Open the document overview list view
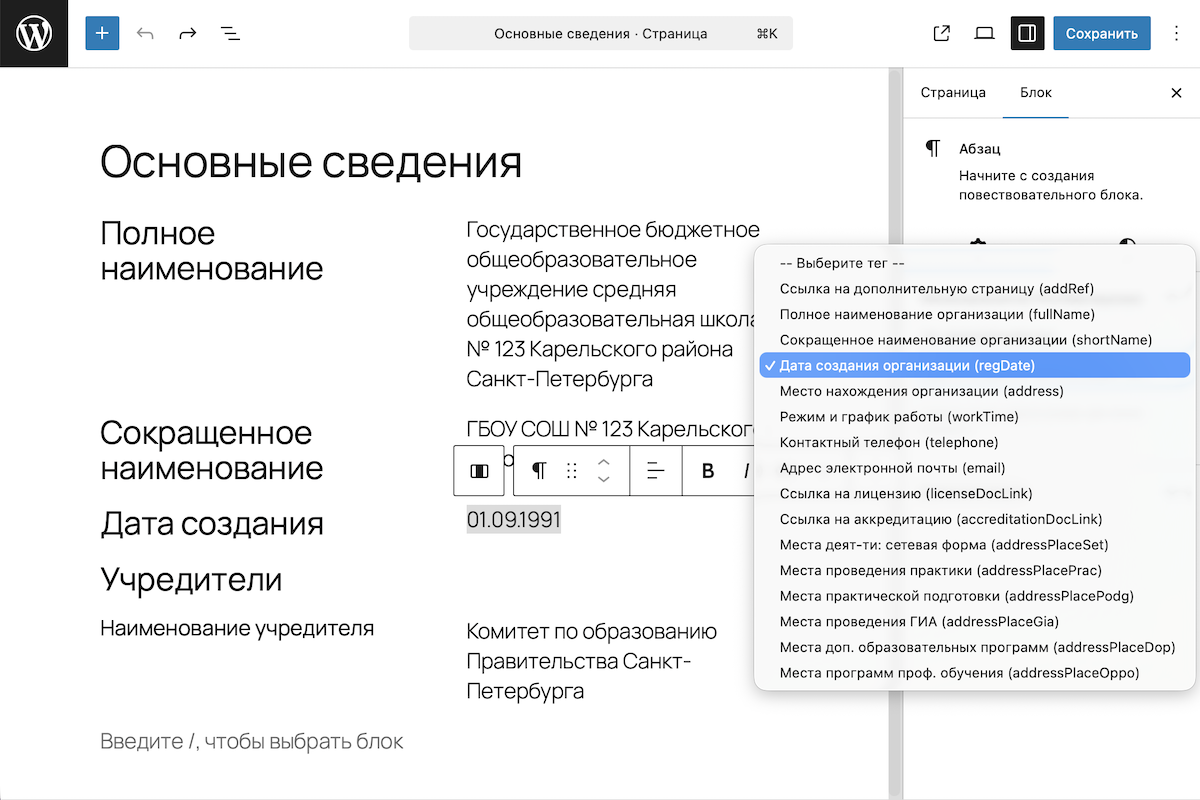Screen dimensions: 1200x800 click(231, 34)
